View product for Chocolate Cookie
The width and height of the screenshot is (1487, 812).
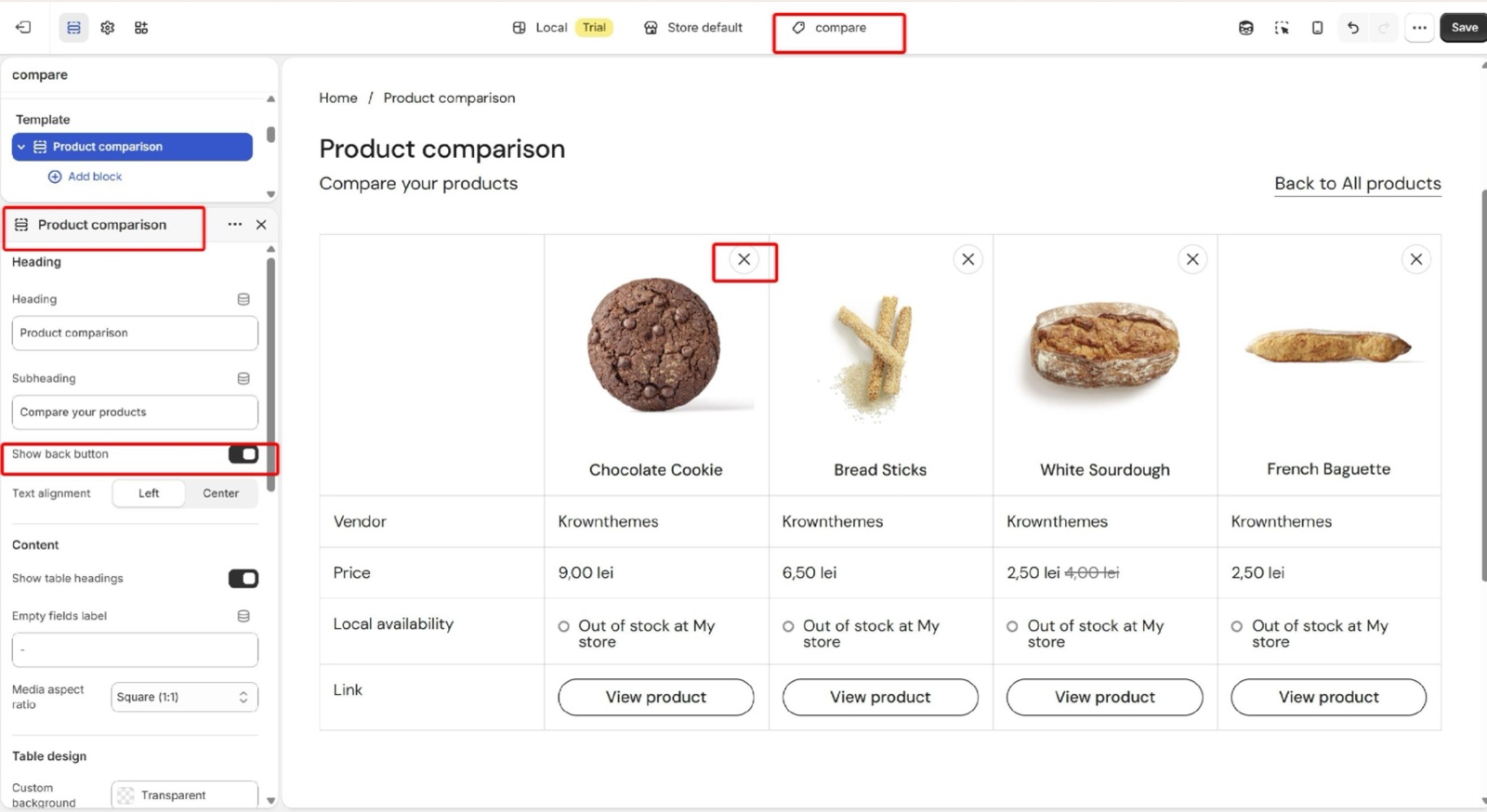pyautogui.click(x=656, y=697)
